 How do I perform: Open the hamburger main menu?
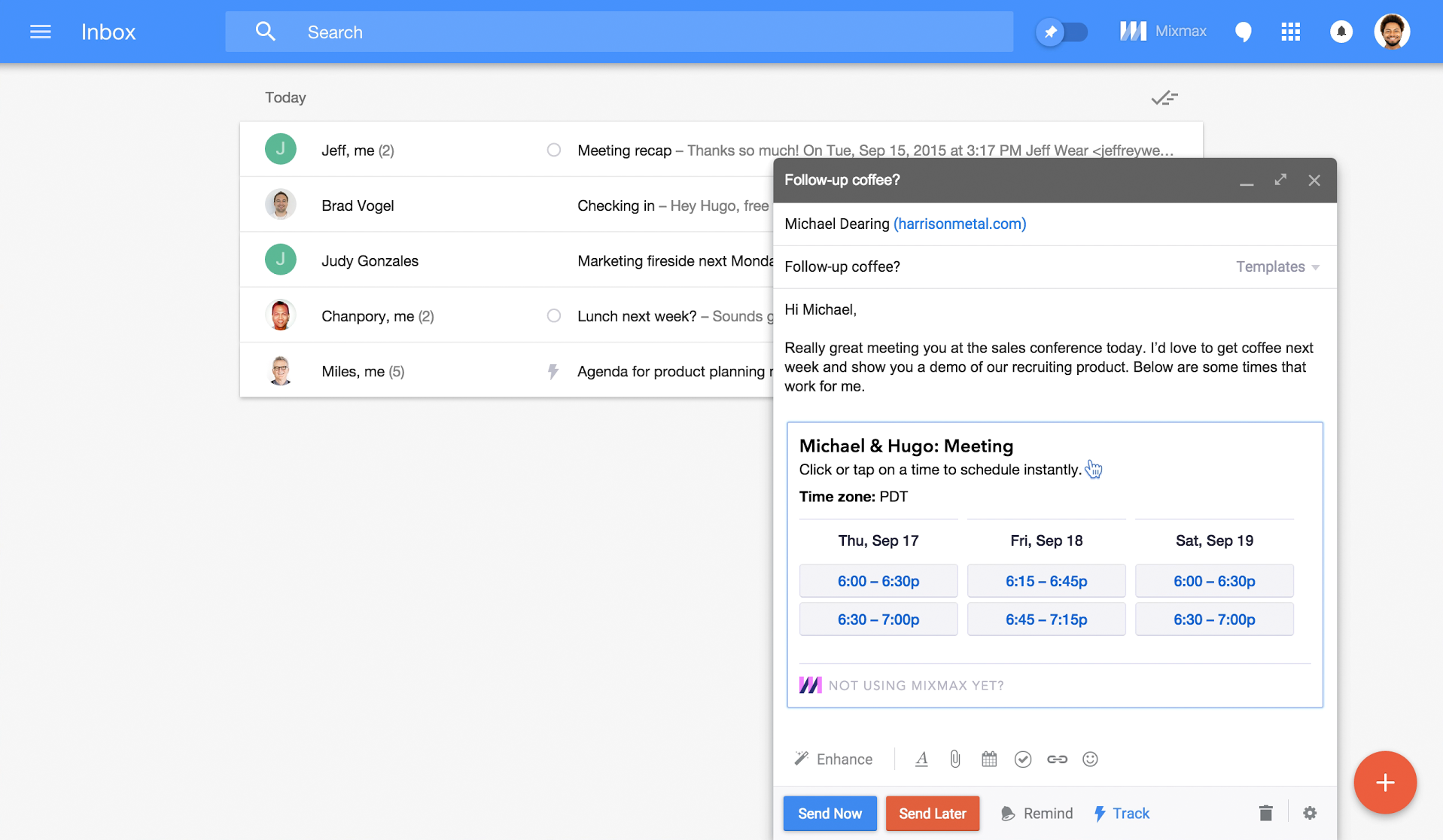pyautogui.click(x=41, y=32)
